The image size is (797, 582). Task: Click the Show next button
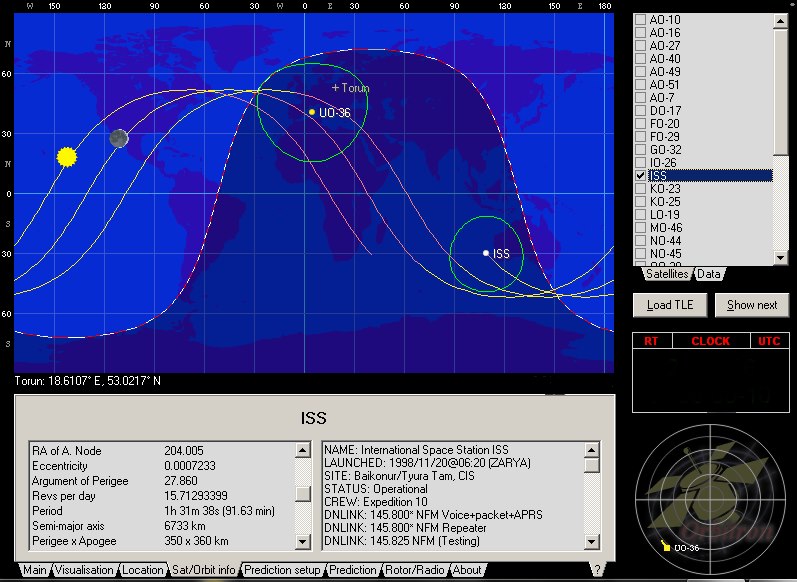(x=752, y=305)
